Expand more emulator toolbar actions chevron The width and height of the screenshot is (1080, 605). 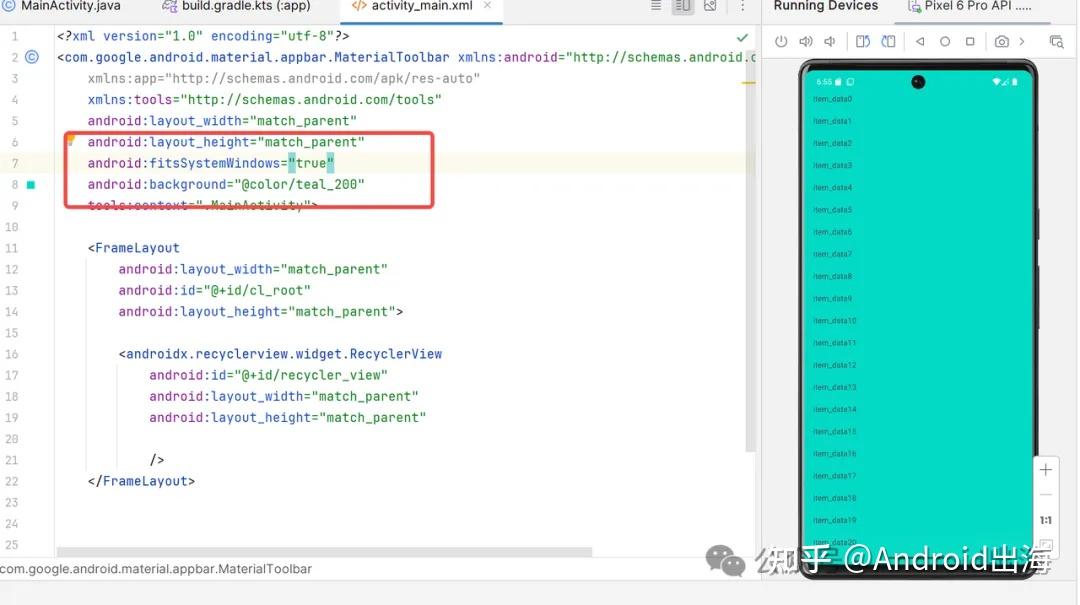(1022, 42)
